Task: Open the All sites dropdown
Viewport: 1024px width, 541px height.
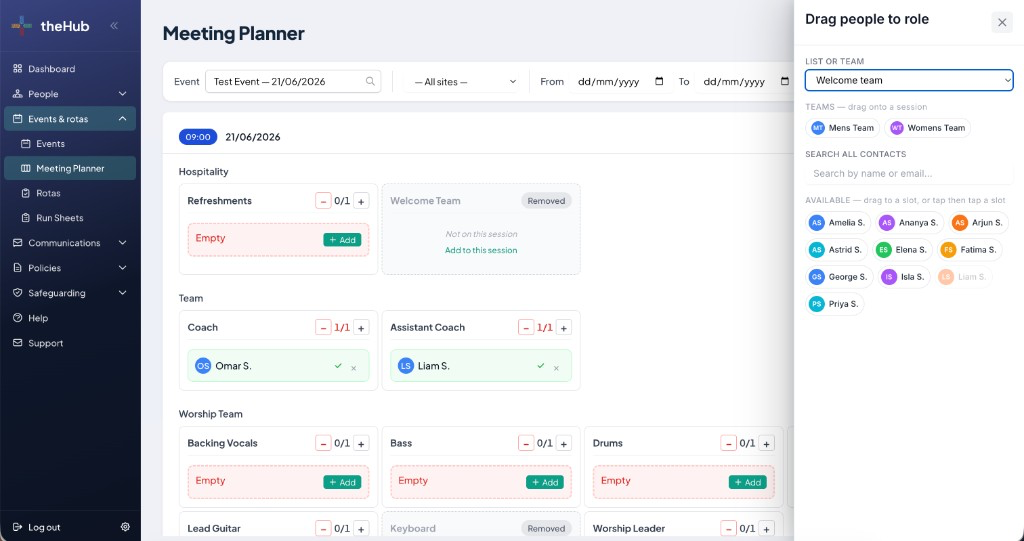Action: (x=465, y=82)
